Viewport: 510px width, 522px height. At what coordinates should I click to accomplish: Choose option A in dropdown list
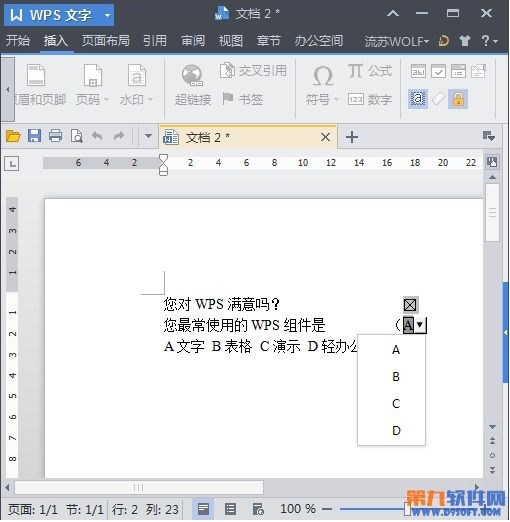pyautogui.click(x=392, y=350)
